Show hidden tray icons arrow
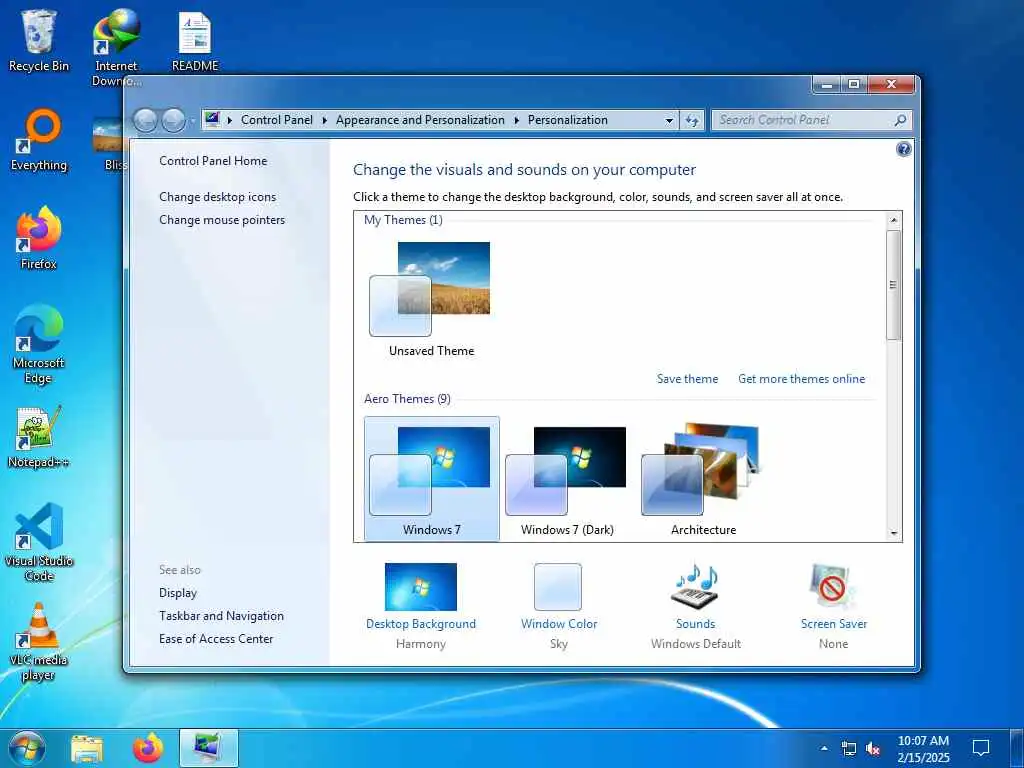The height and width of the screenshot is (768, 1024). point(824,748)
